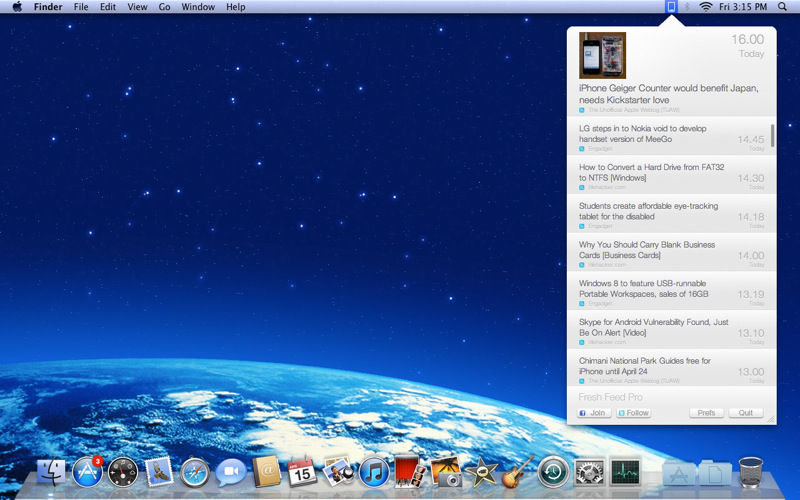Open the Go menu
Viewport: 800px width, 500px height.
pyautogui.click(x=164, y=7)
